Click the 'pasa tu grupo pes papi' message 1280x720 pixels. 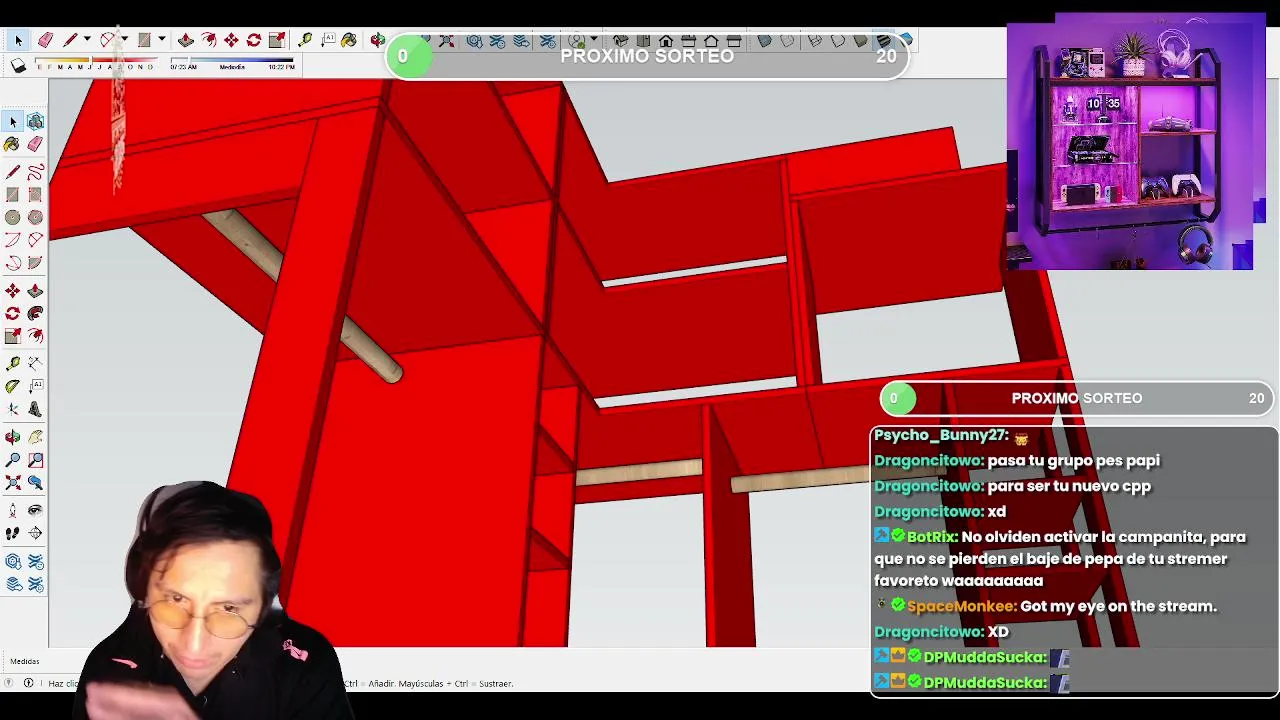(1074, 461)
